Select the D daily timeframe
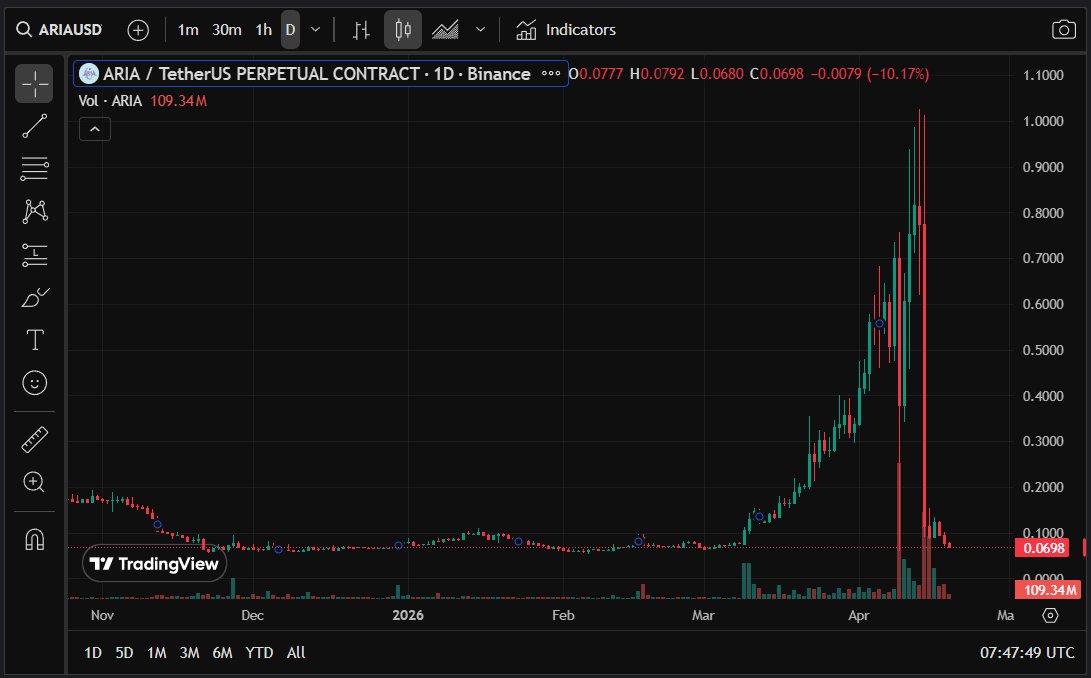Viewport: 1091px width, 678px height. 290,30
